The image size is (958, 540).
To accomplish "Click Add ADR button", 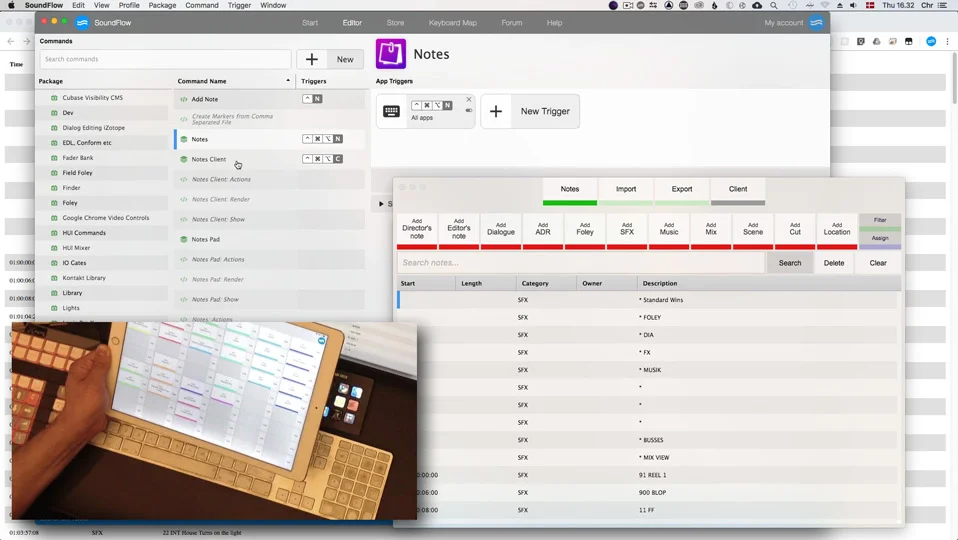I will 543,231.
